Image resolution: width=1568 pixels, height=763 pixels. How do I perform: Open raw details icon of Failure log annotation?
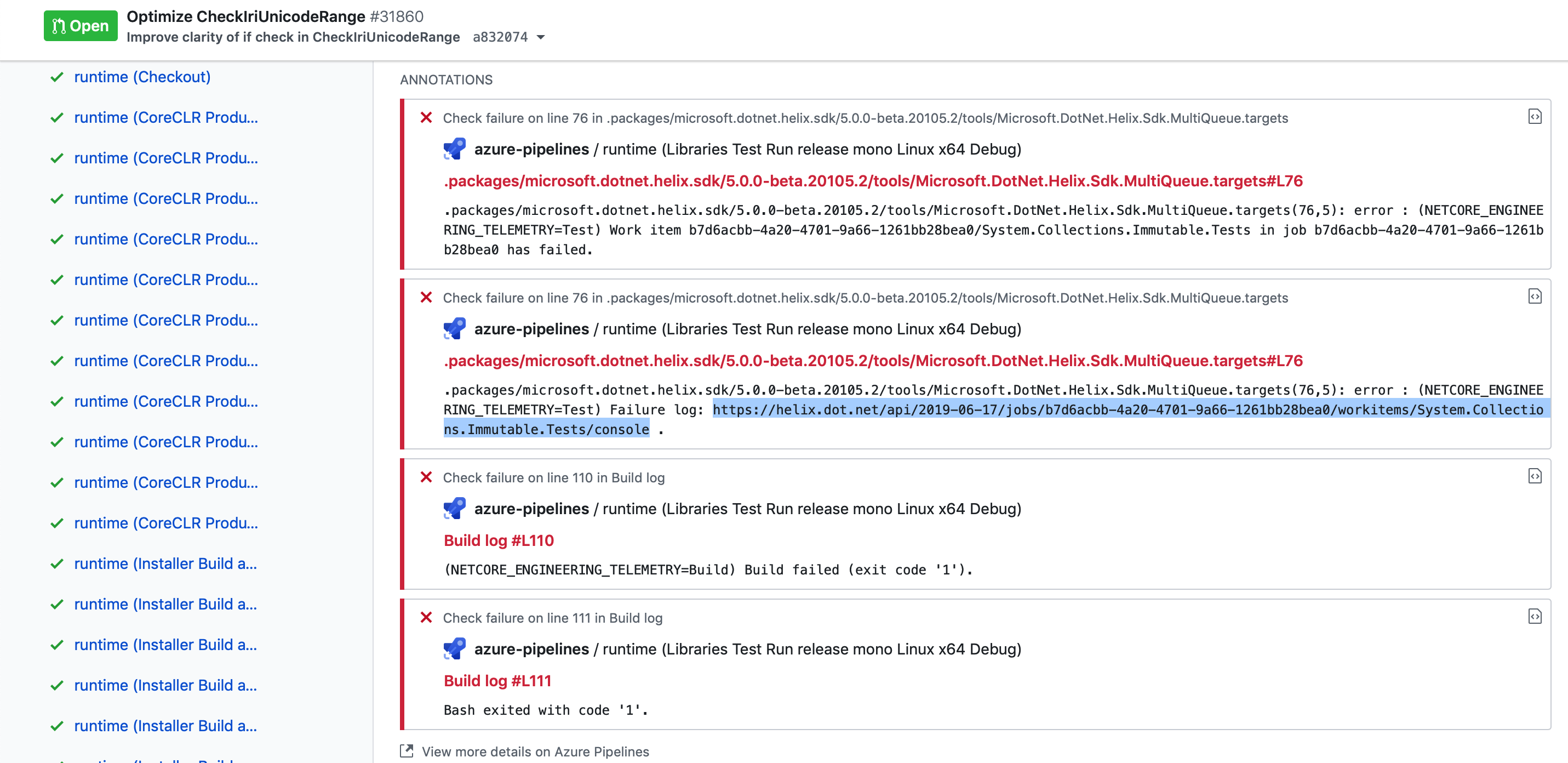1535,297
